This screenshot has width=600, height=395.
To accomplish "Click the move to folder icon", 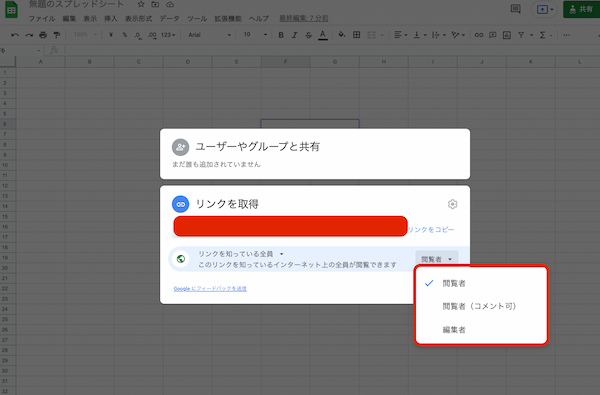I will [155, 4].
